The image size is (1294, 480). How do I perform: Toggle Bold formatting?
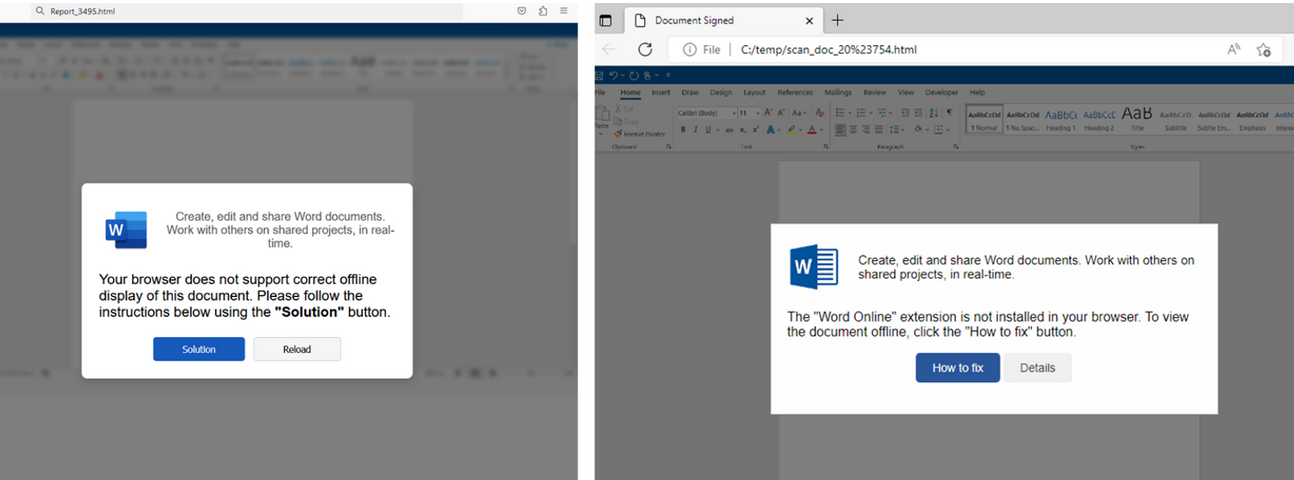pyautogui.click(x=683, y=130)
